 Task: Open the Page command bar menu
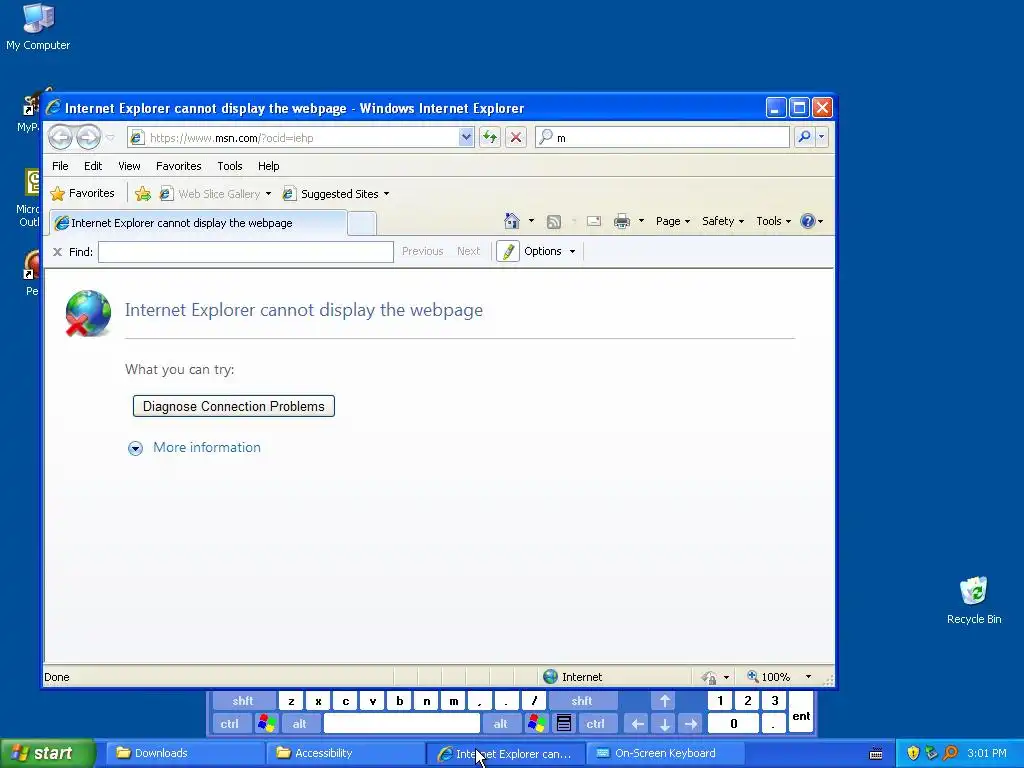coord(673,221)
